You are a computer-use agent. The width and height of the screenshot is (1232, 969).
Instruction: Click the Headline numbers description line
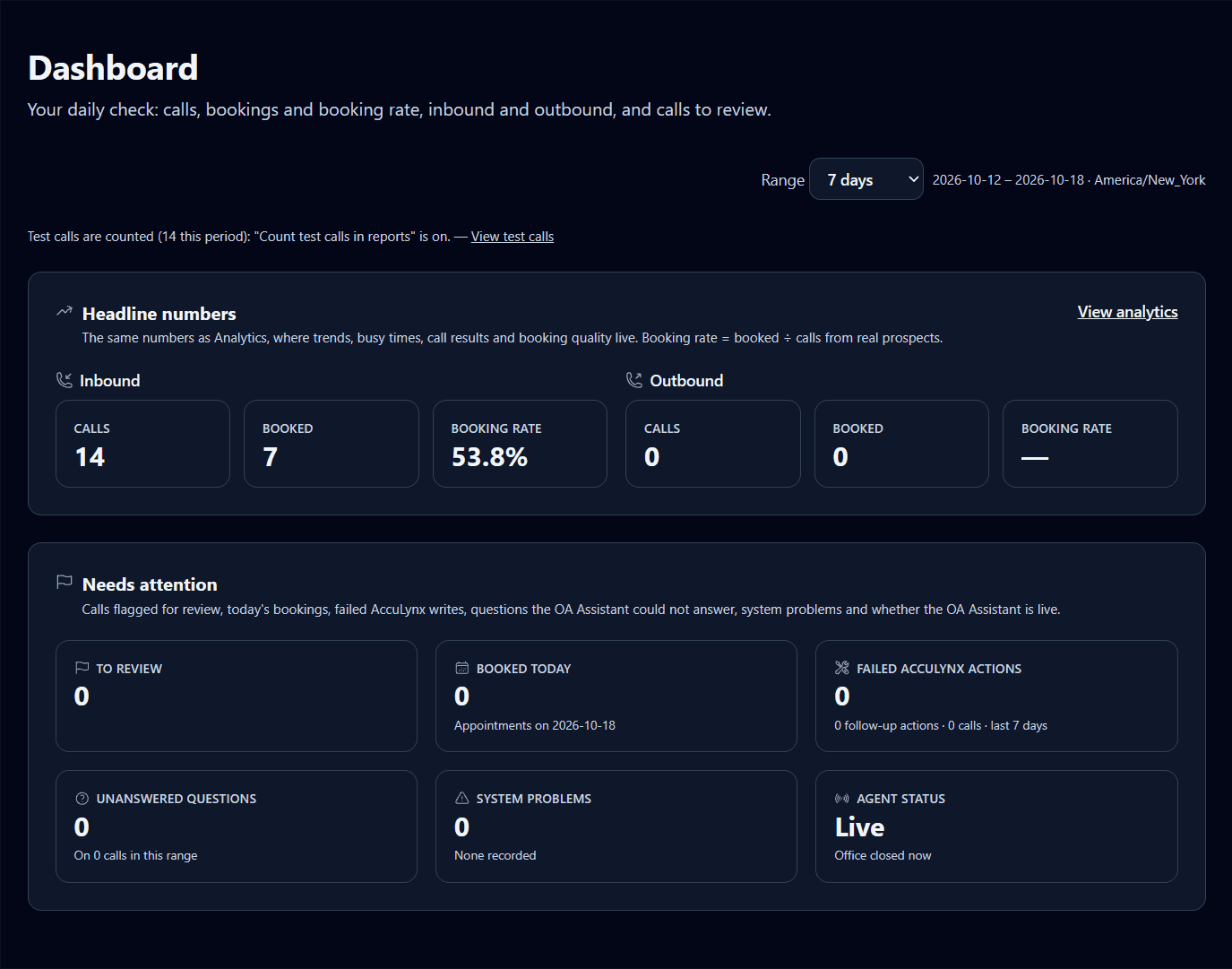click(512, 338)
